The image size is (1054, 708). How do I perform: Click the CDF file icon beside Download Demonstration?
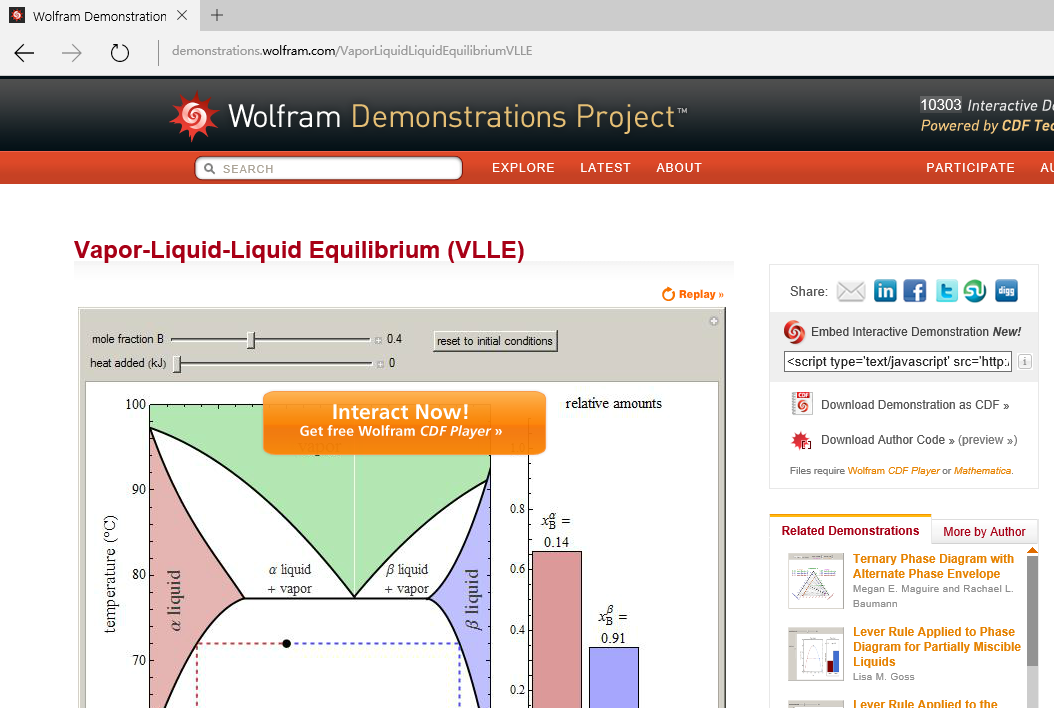coord(802,403)
